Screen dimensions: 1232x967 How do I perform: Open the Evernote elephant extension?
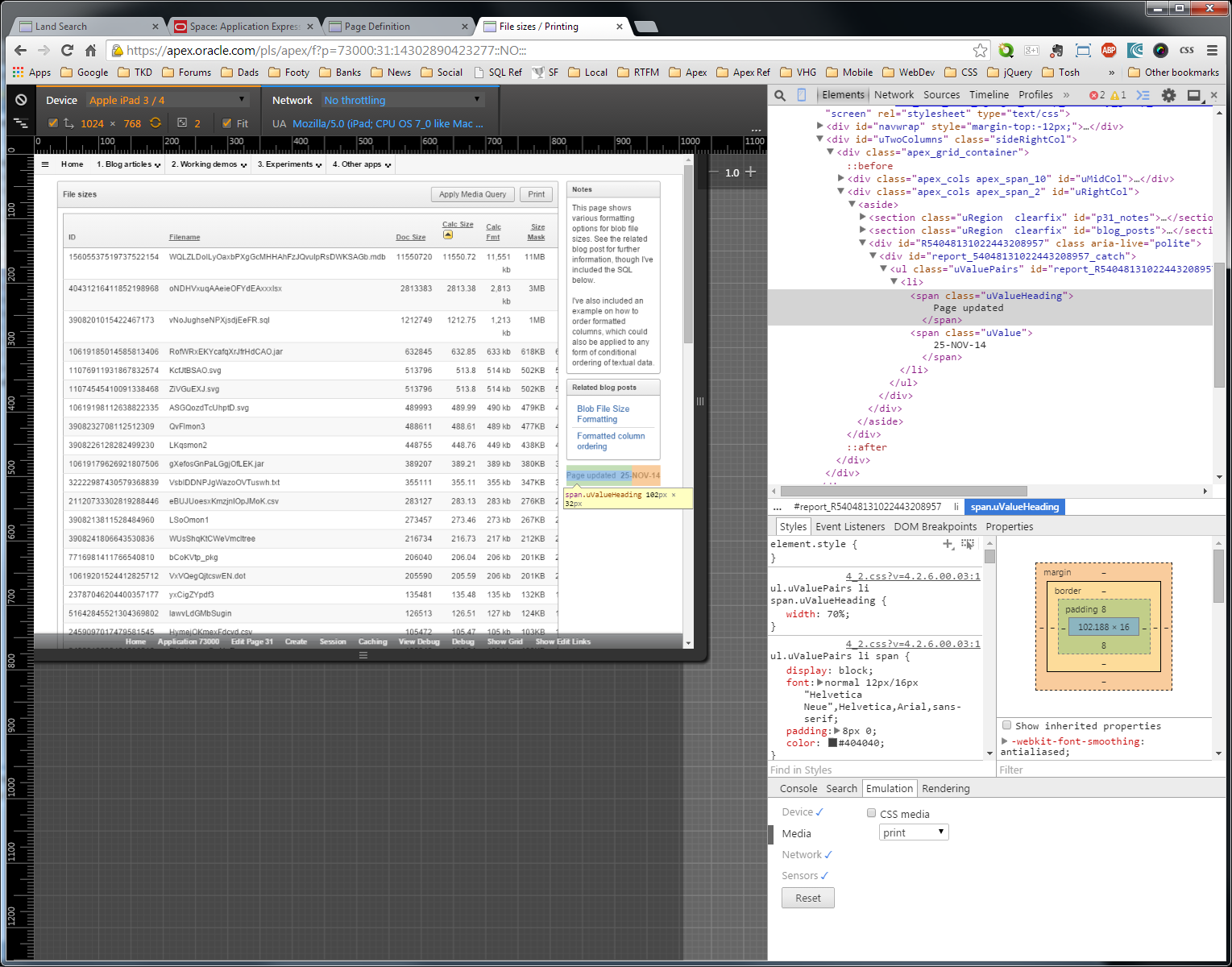(x=1057, y=50)
